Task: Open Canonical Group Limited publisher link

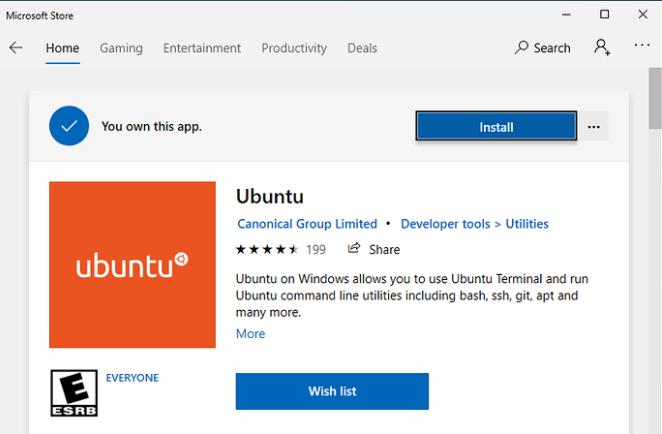Action: (307, 224)
